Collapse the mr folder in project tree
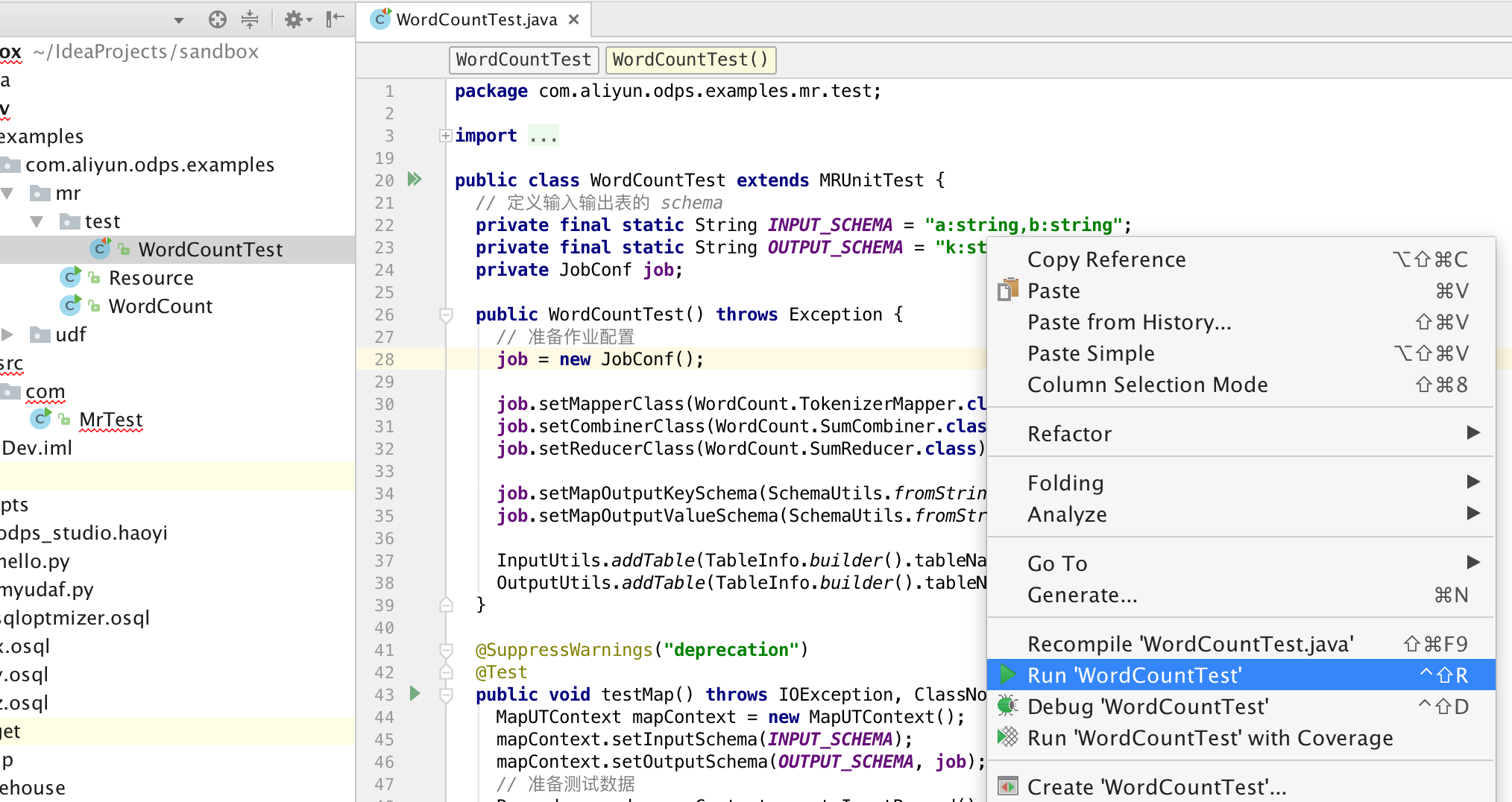1512x802 pixels. (7, 194)
